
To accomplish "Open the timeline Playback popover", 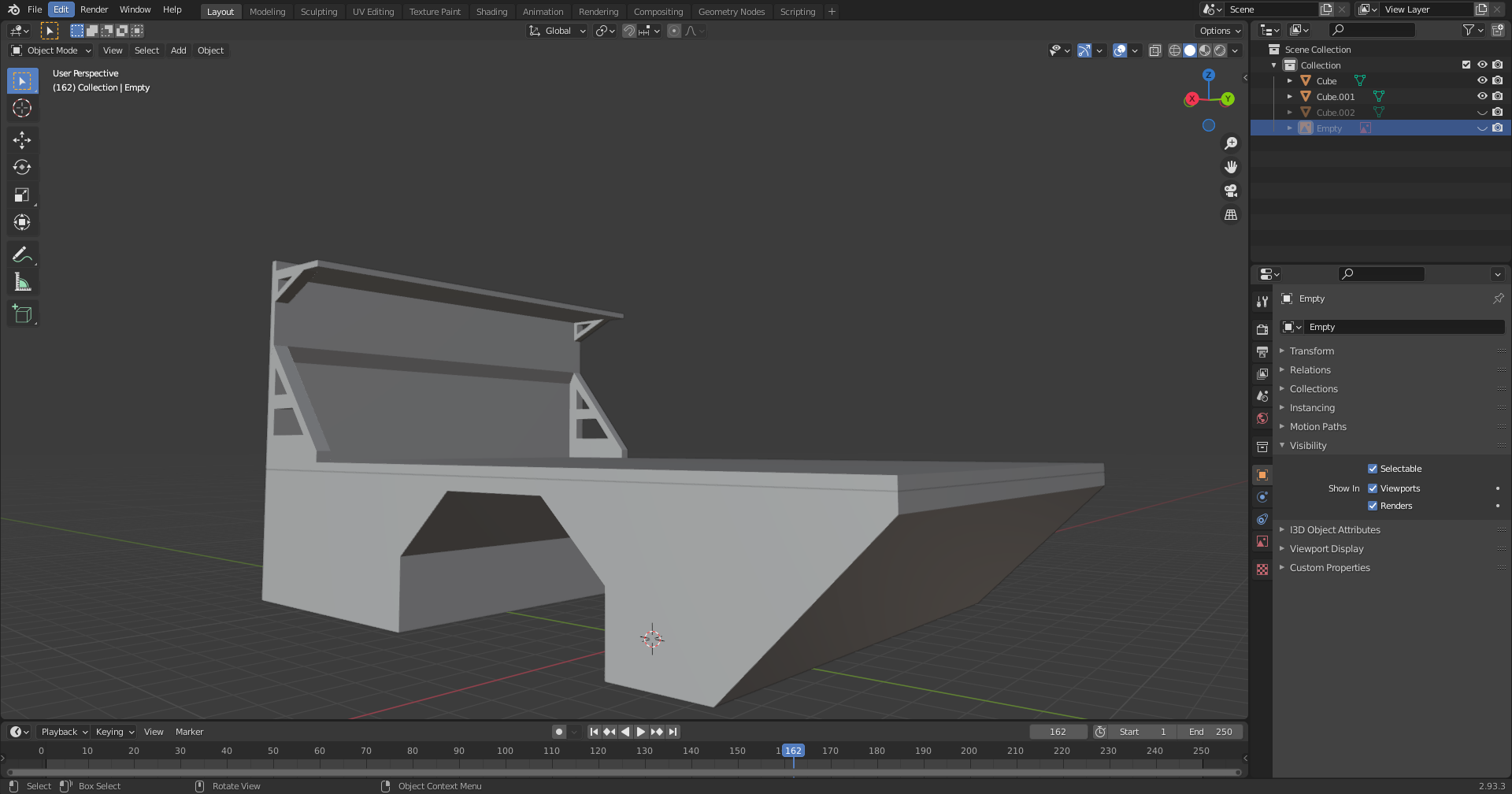I will [x=64, y=732].
